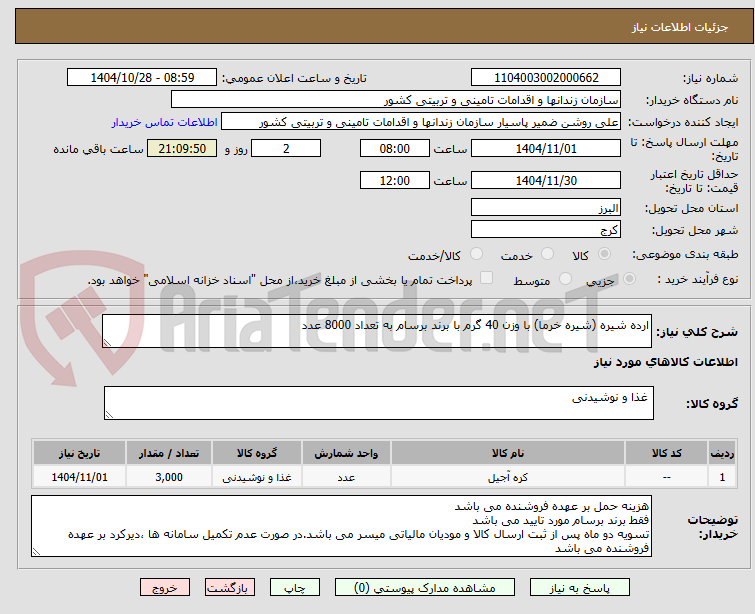The image size is (755, 614).
Task: Click the remaining time field 21:09:50
Action: (182, 148)
